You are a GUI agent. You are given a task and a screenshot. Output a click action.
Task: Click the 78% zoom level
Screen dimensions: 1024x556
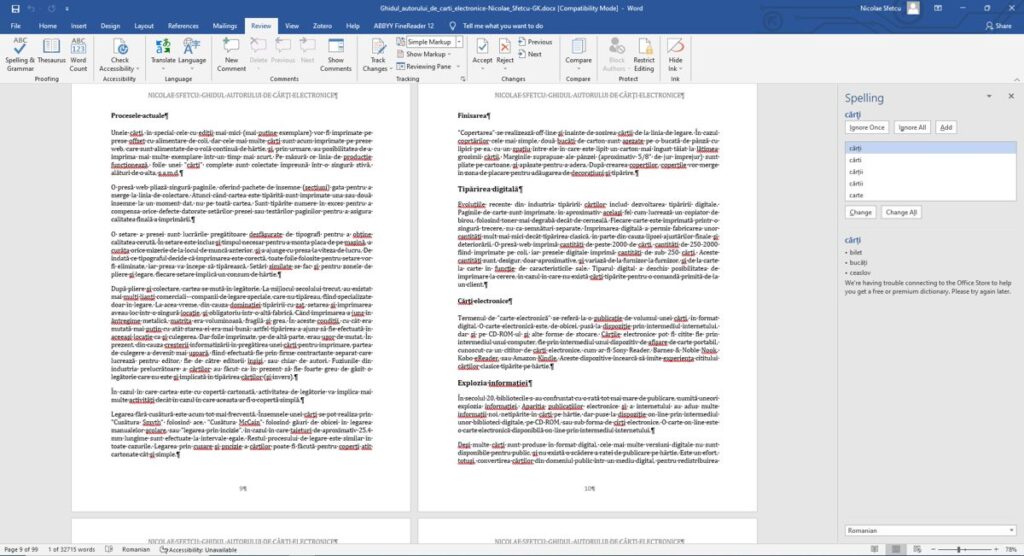(x=1011, y=549)
